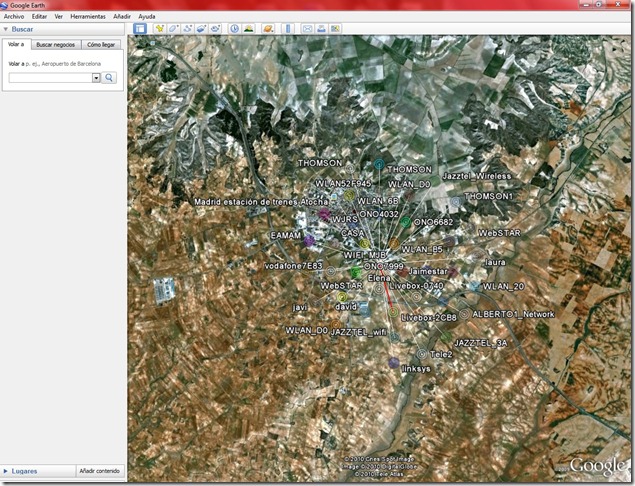Screen dimensions: 635x486
Task: Toggle sunlight across the landscape icon
Action: tap(248, 29)
